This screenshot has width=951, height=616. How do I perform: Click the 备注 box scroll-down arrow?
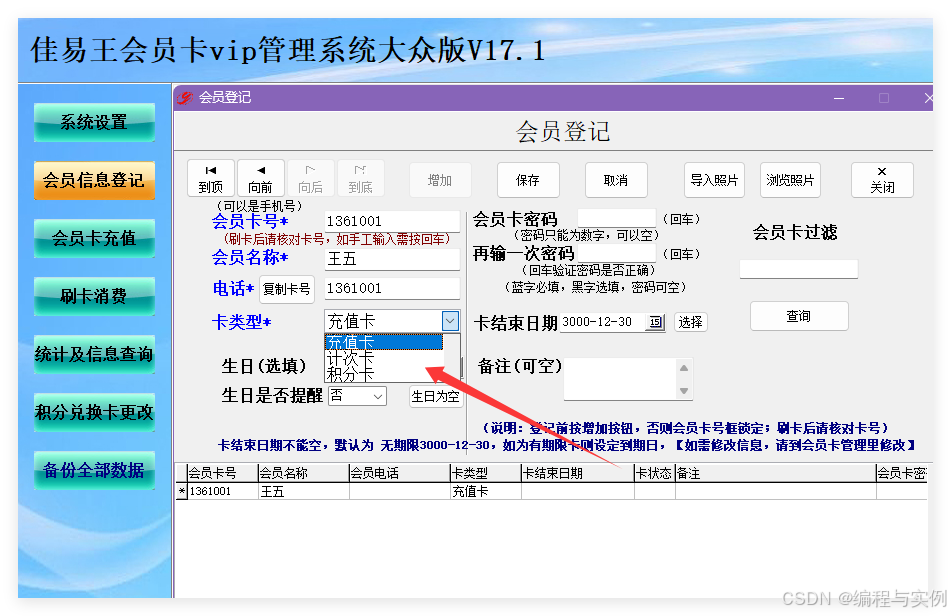click(684, 390)
